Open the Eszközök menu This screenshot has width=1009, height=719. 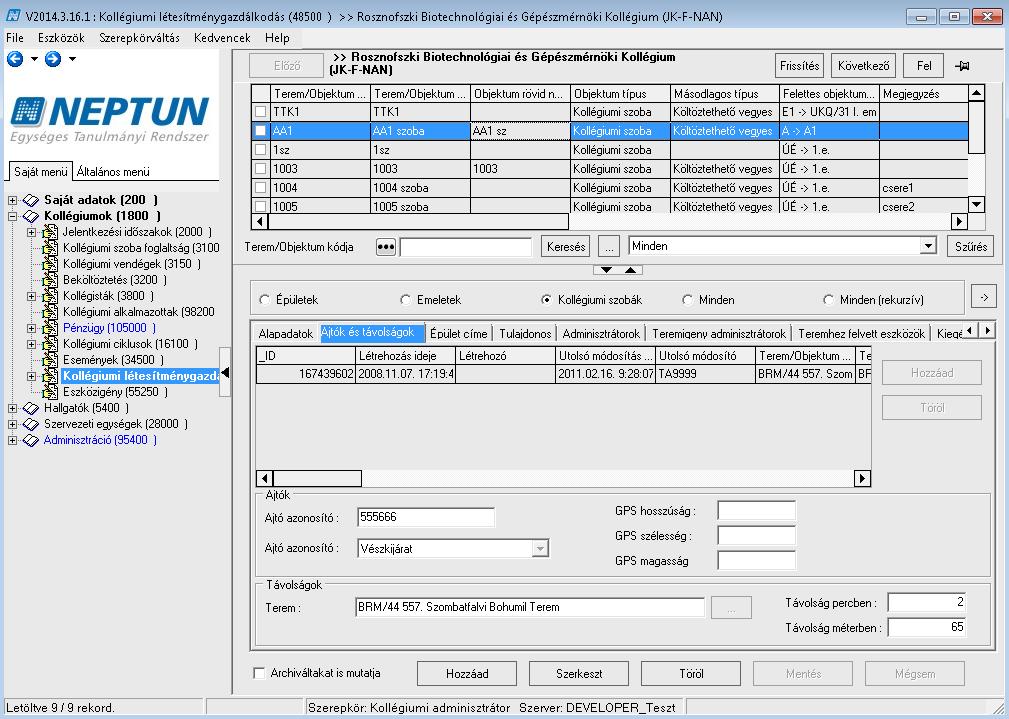click(61, 38)
